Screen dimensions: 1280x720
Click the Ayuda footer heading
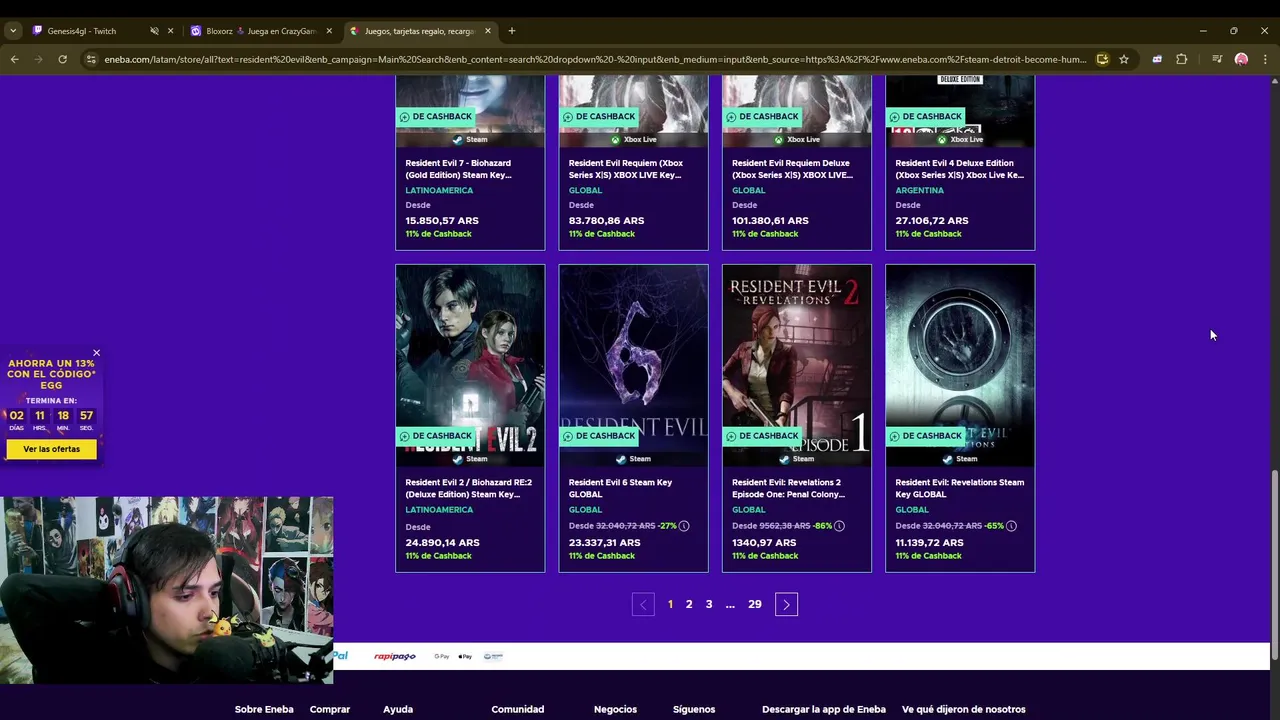coord(398,709)
